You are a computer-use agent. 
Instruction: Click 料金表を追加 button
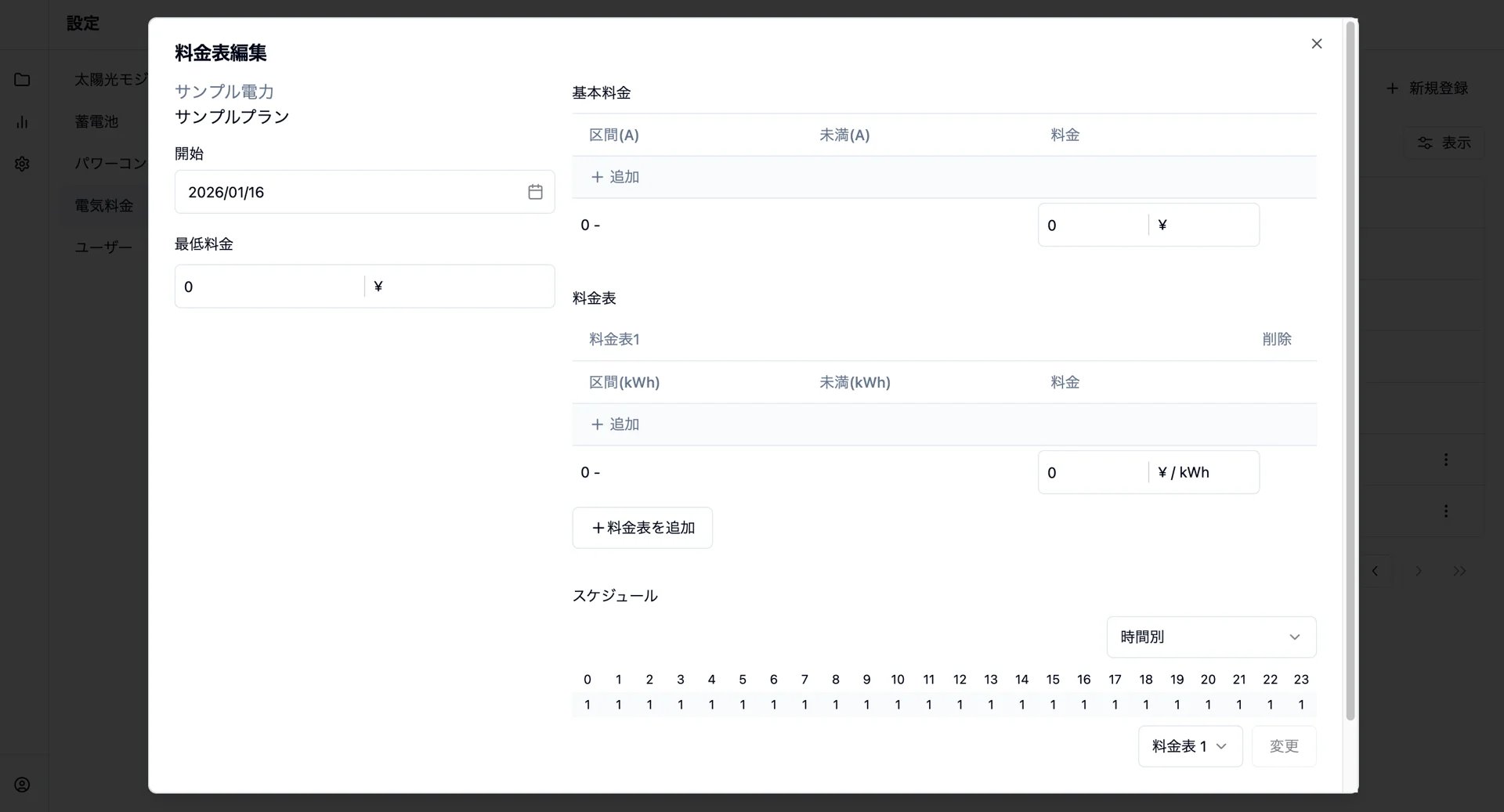tap(642, 528)
